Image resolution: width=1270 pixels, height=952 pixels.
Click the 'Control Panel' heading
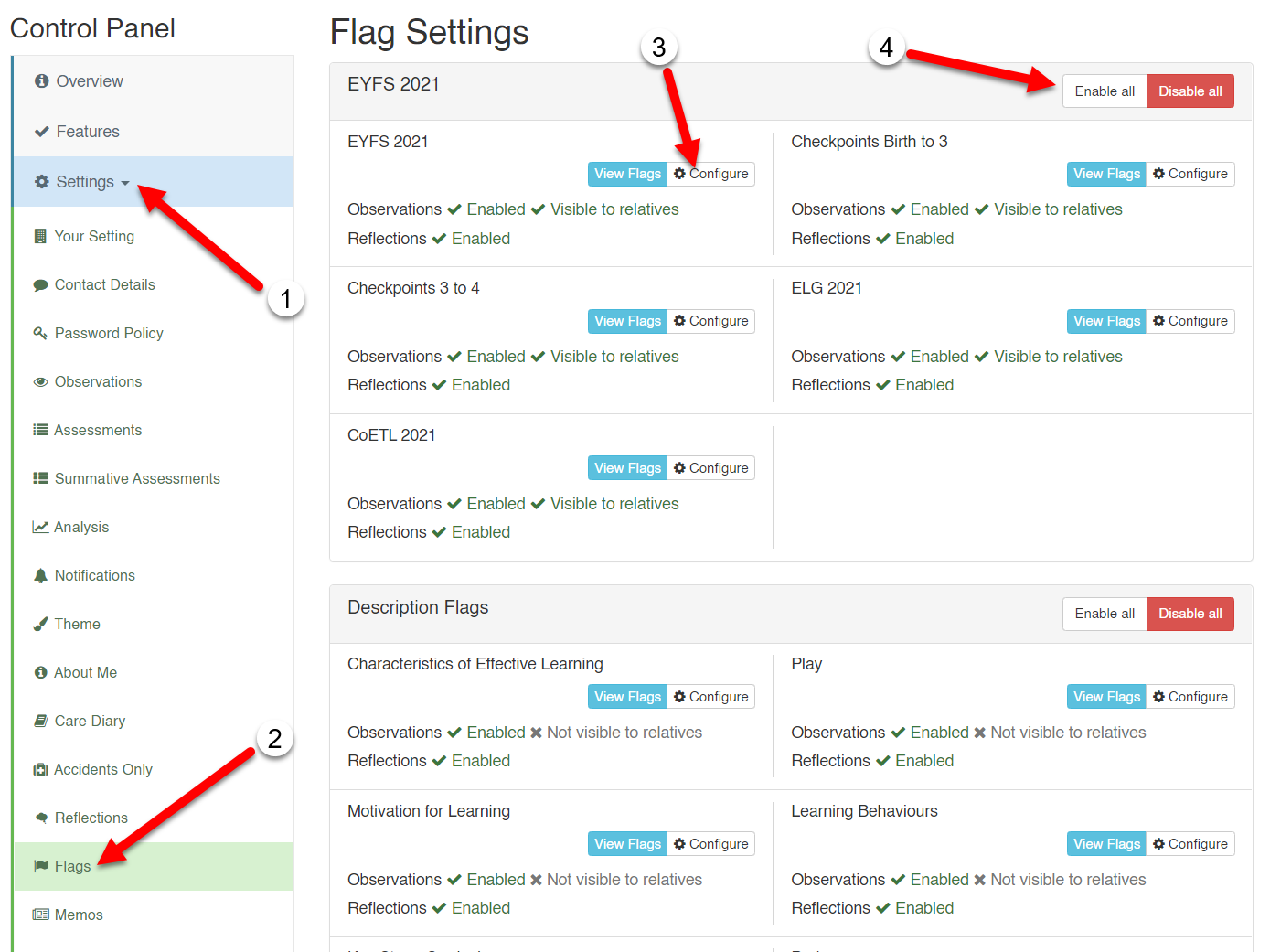click(92, 28)
